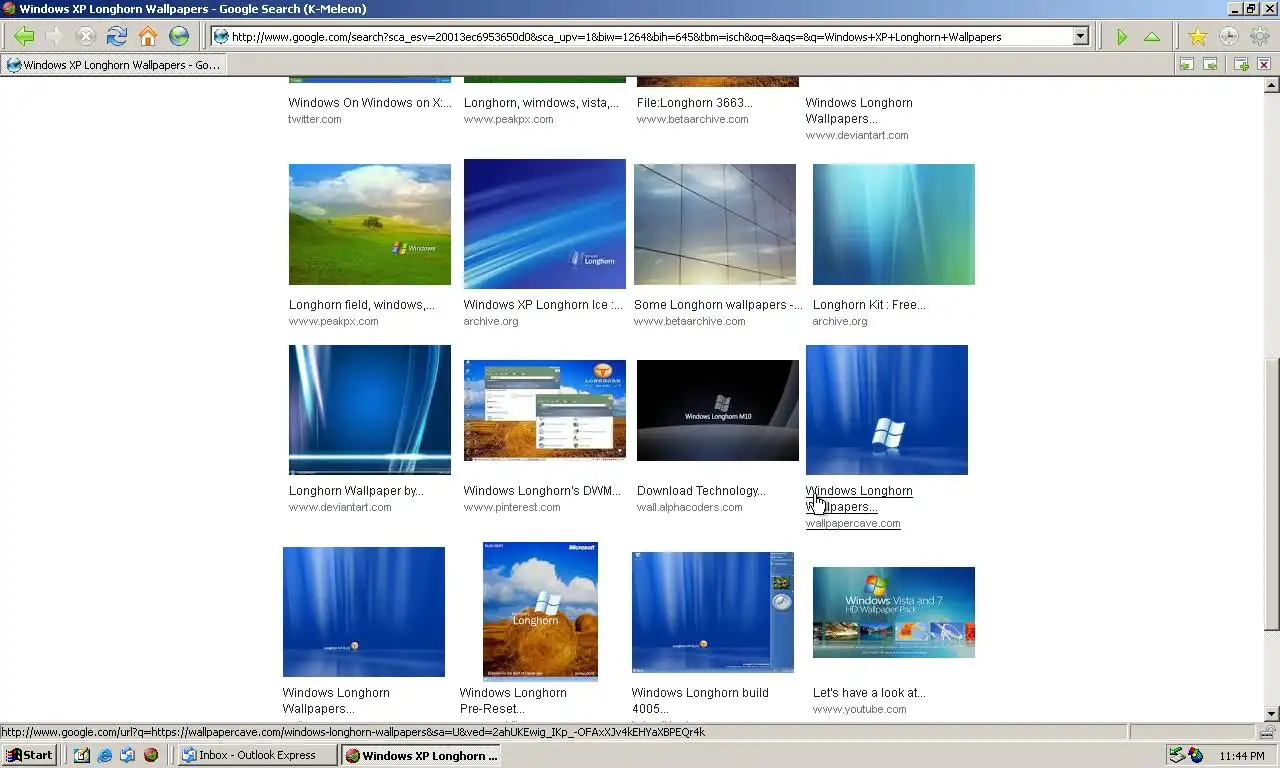Click the Windows XP Longhorn taskbar button
Image resolution: width=1280 pixels, height=768 pixels.
(421, 755)
